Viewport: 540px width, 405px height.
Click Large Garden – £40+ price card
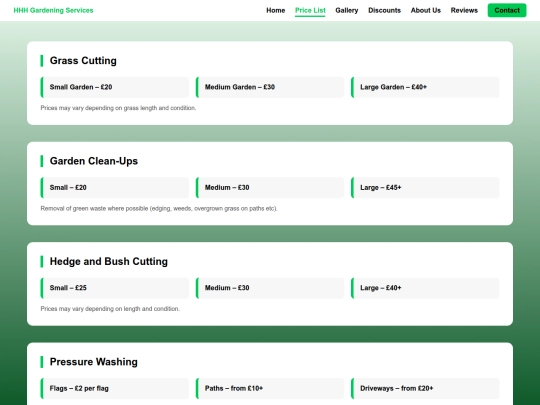tap(425, 87)
